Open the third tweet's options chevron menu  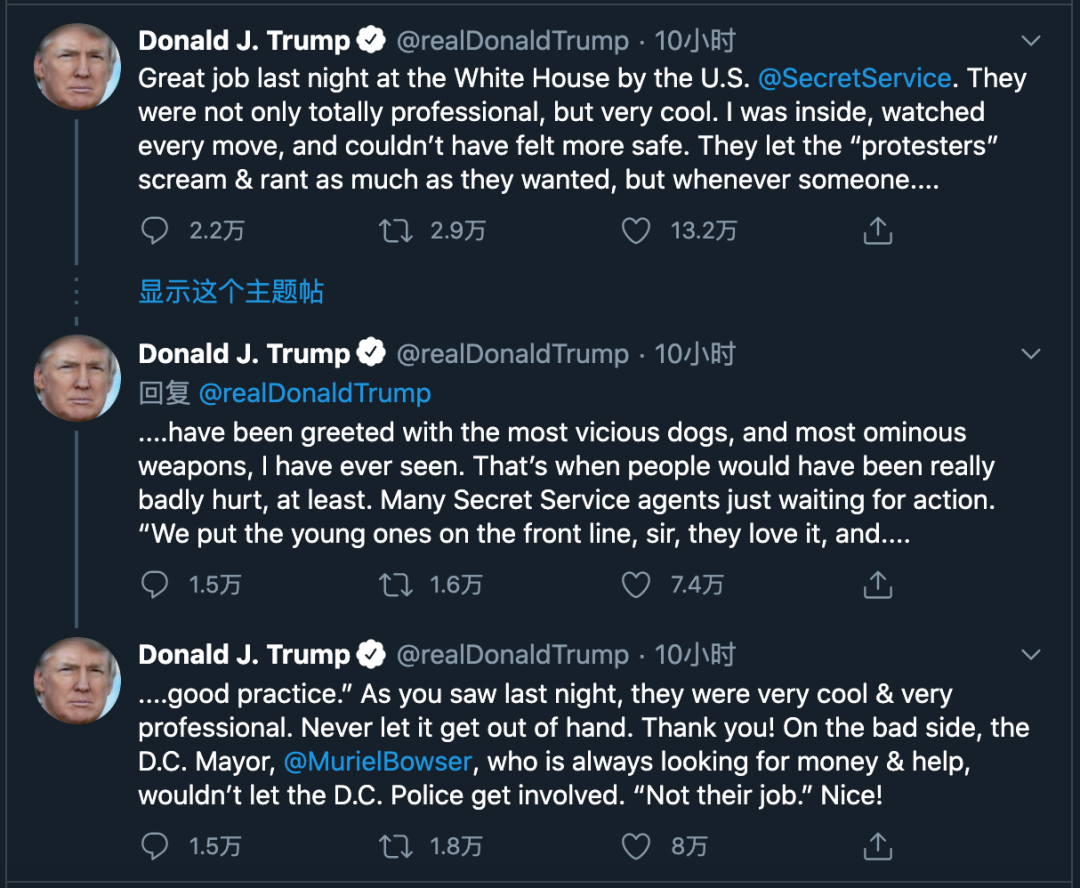[x=1030, y=654]
